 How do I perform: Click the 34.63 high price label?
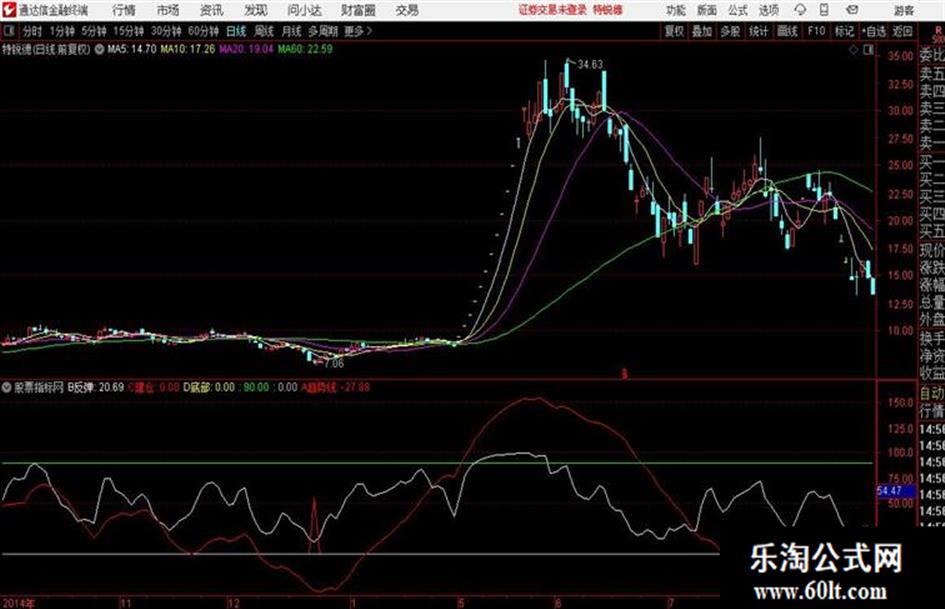(x=590, y=64)
